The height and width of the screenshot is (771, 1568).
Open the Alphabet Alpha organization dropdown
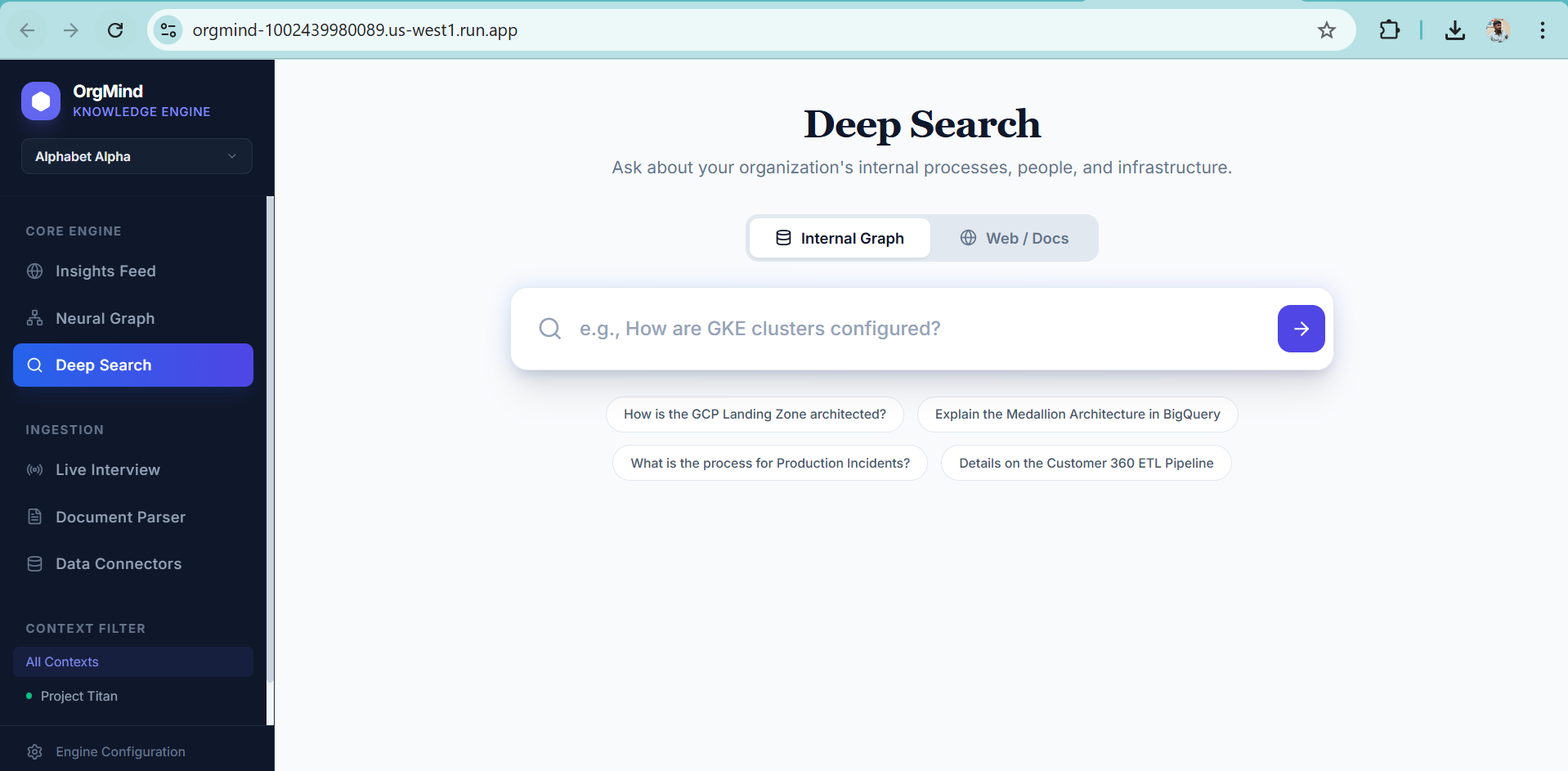(x=137, y=156)
